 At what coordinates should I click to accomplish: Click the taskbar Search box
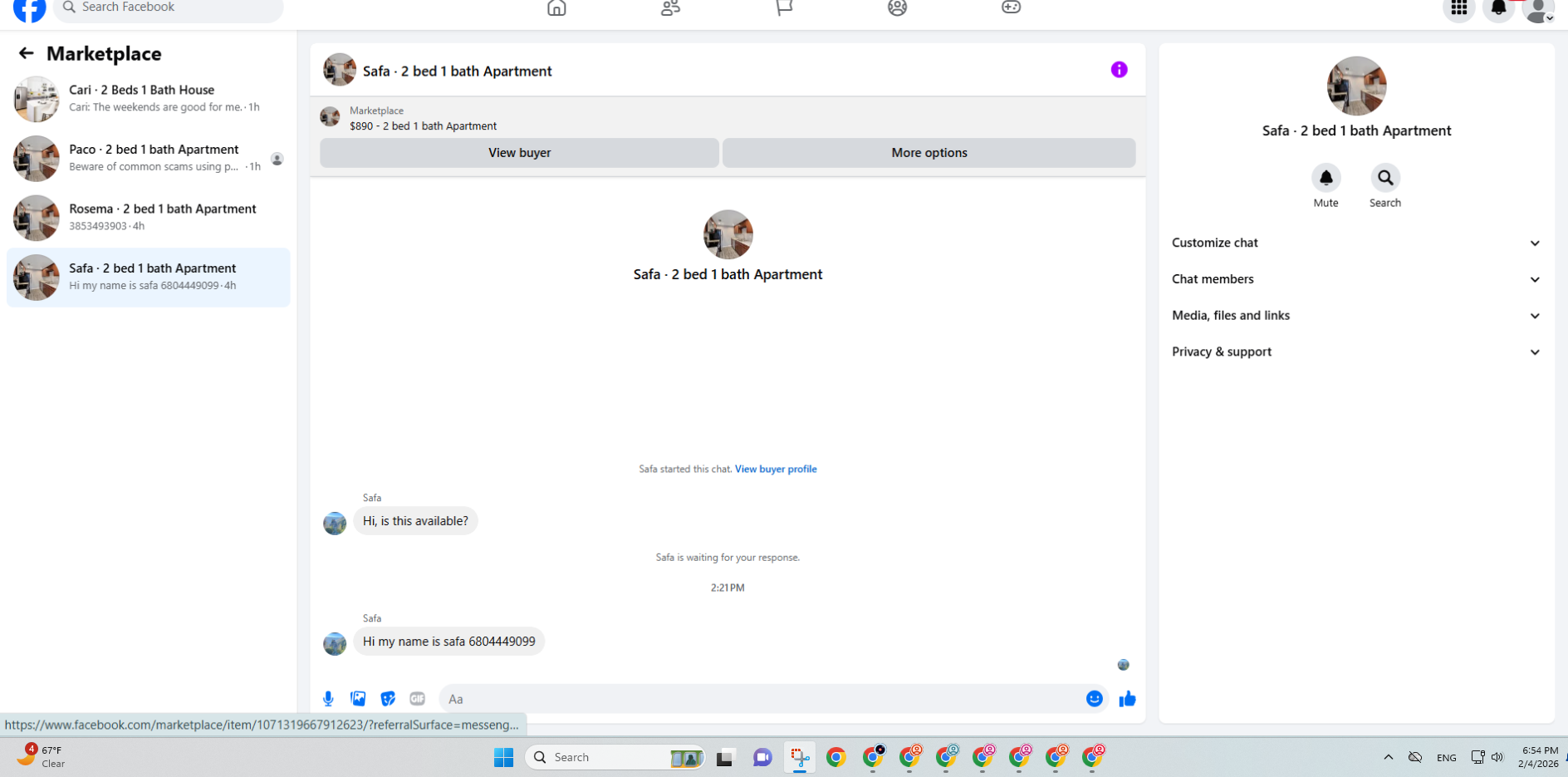coord(615,757)
